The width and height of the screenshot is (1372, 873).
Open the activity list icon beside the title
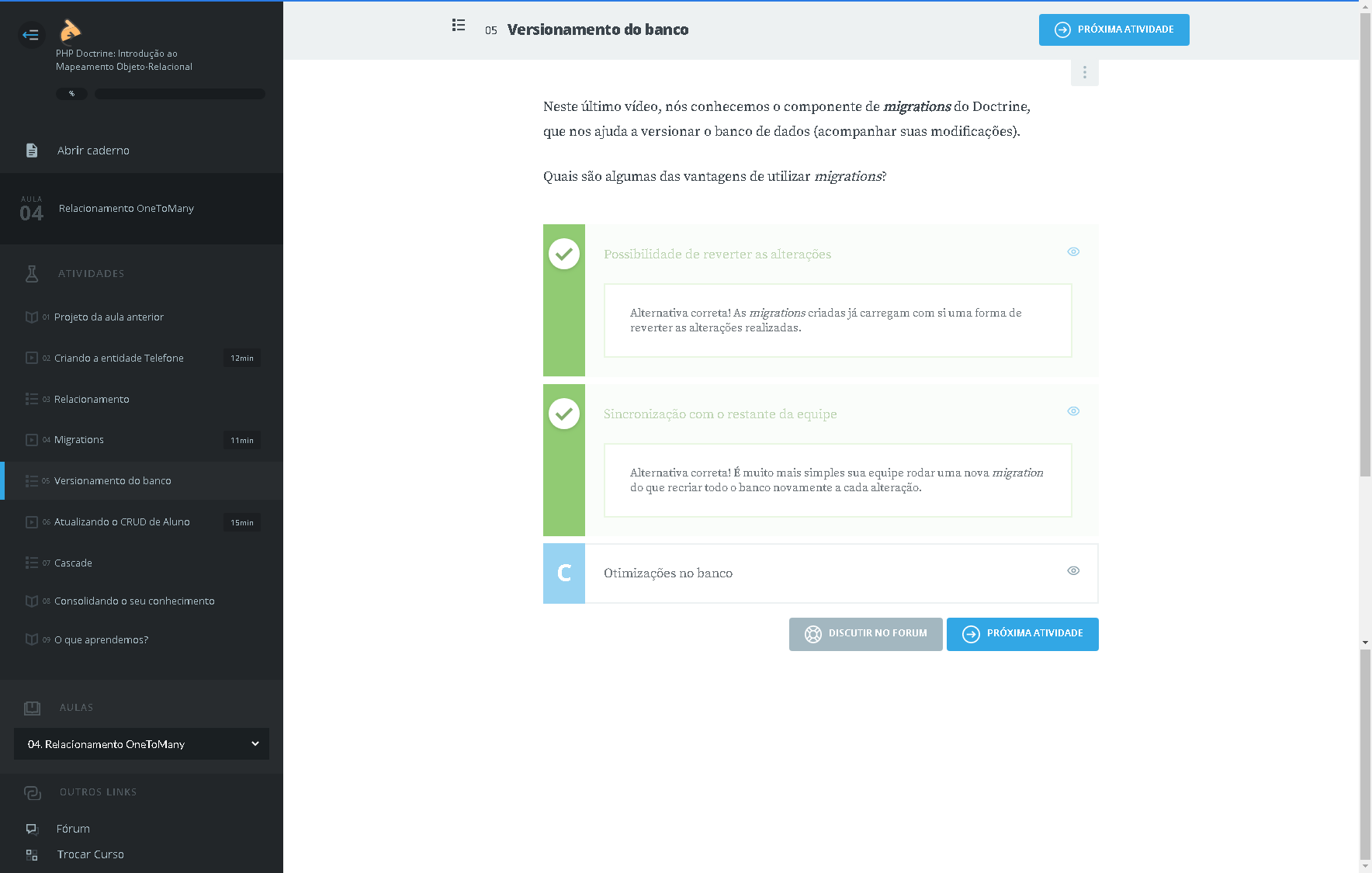[459, 26]
